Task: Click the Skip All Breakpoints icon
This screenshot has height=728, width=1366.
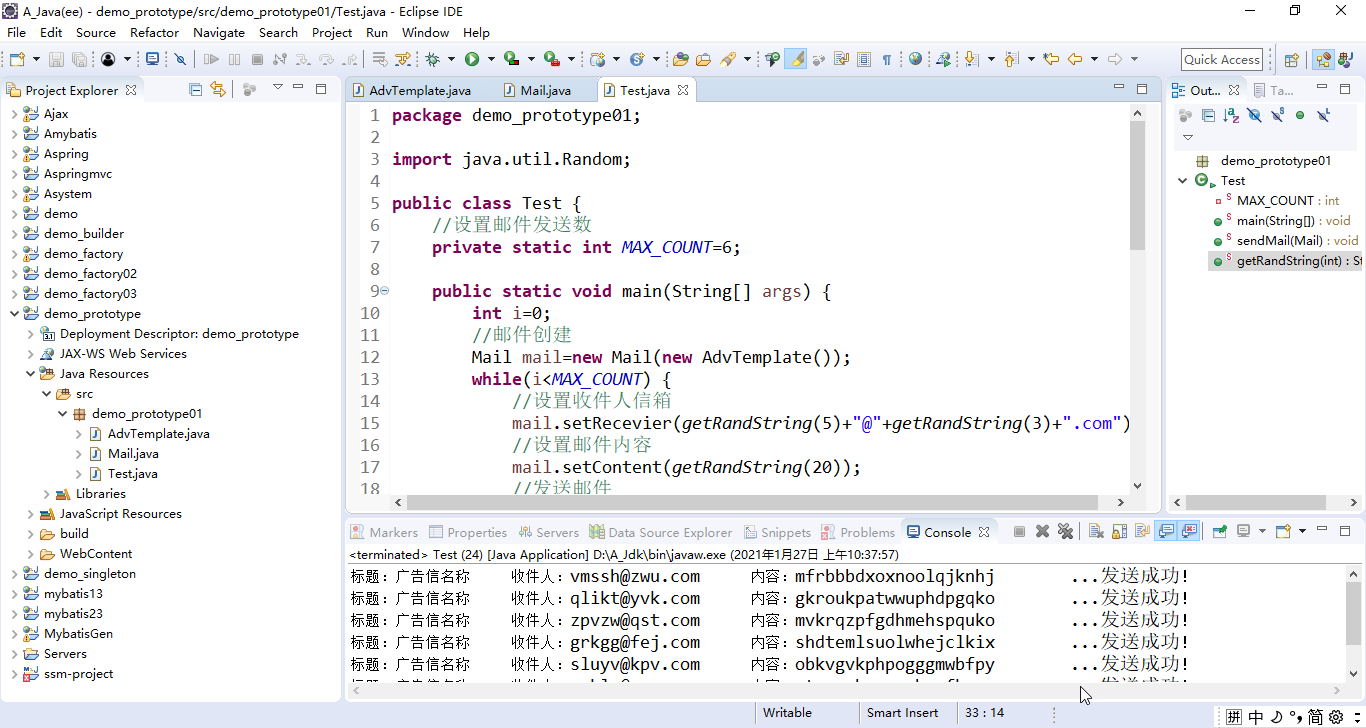Action: 180,60
